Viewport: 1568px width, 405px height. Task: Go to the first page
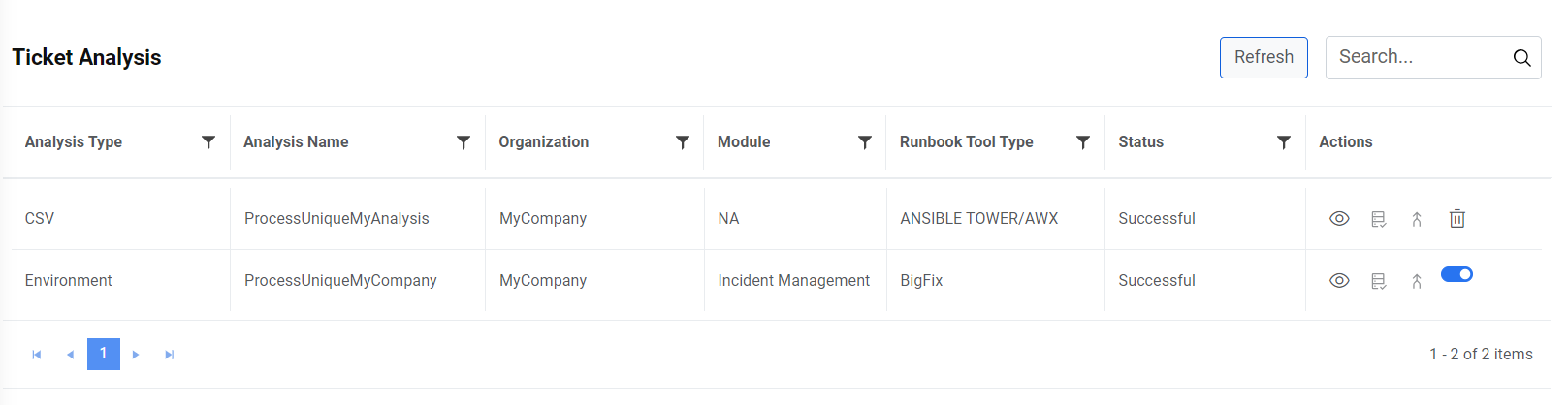[37, 355]
